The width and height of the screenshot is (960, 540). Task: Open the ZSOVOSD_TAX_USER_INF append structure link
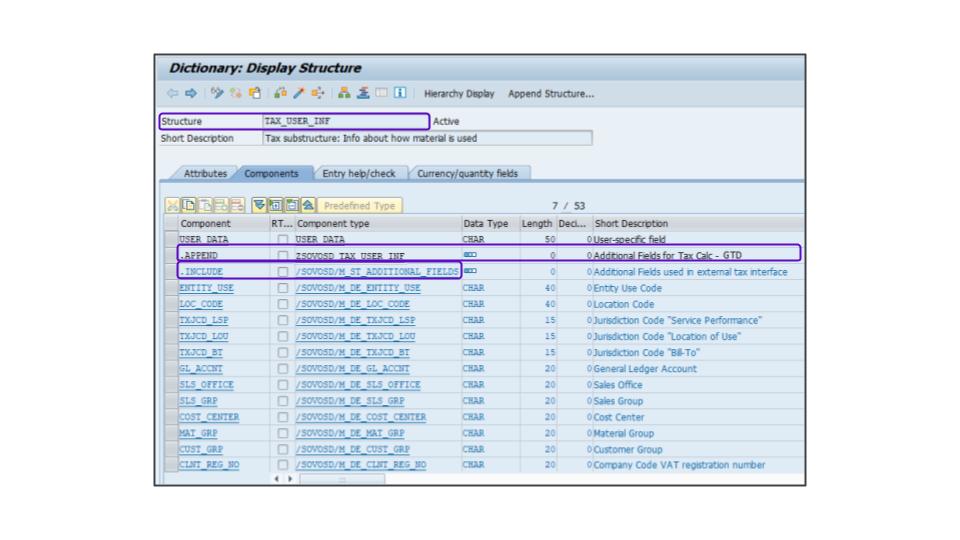350,256
